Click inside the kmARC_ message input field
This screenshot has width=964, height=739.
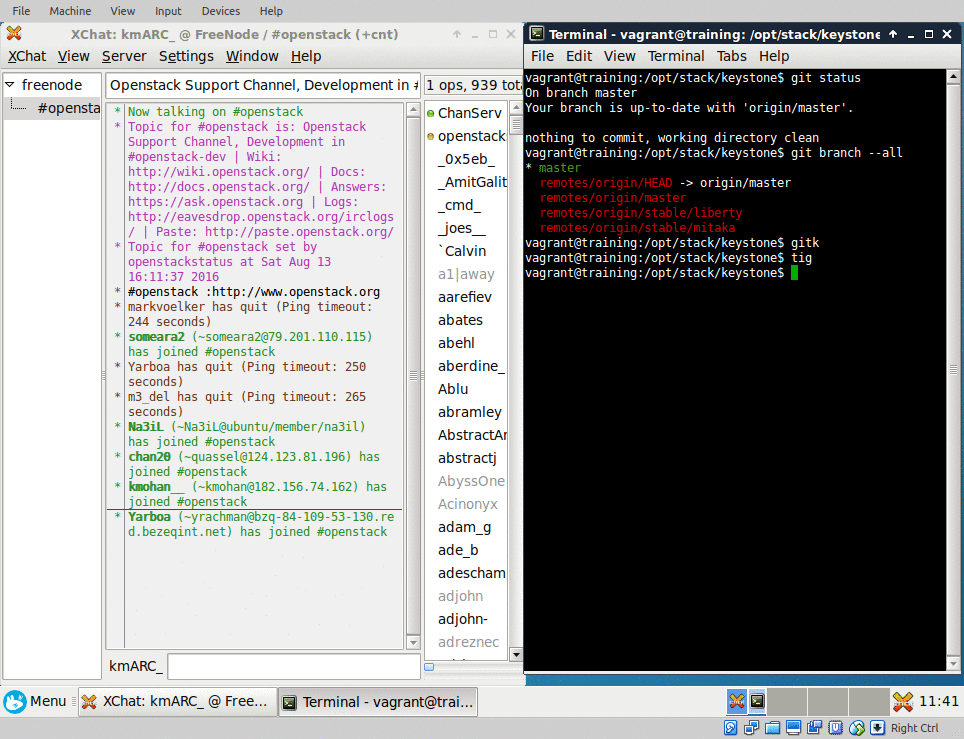coord(290,666)
